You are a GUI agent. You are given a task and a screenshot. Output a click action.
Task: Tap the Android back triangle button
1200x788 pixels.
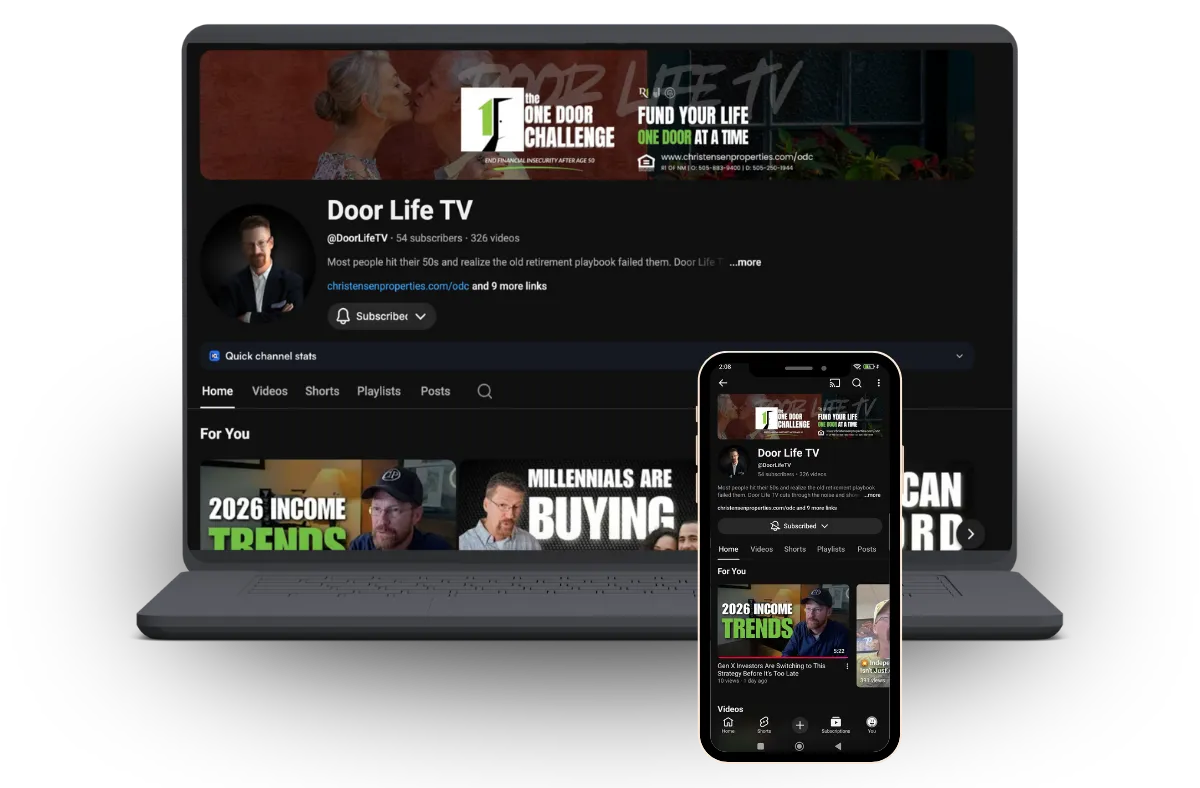coord(838,746)
